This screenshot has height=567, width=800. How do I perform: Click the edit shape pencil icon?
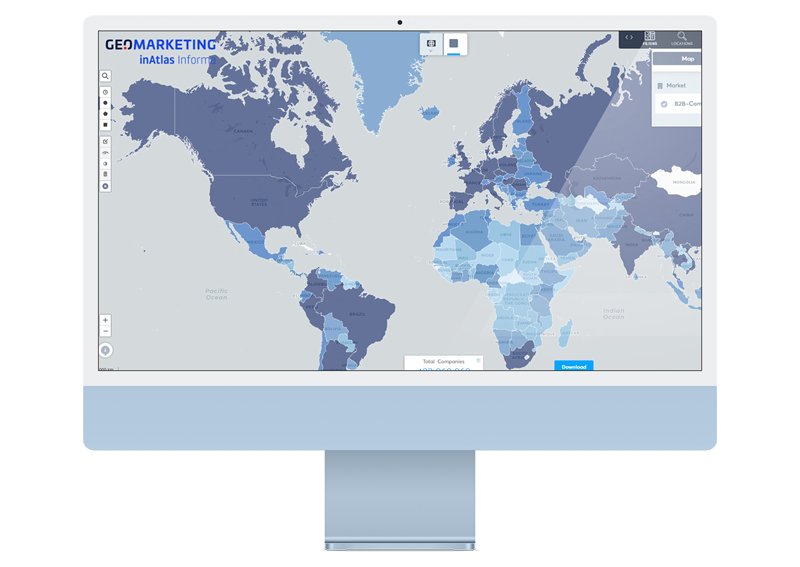click(x=105, y=141)
